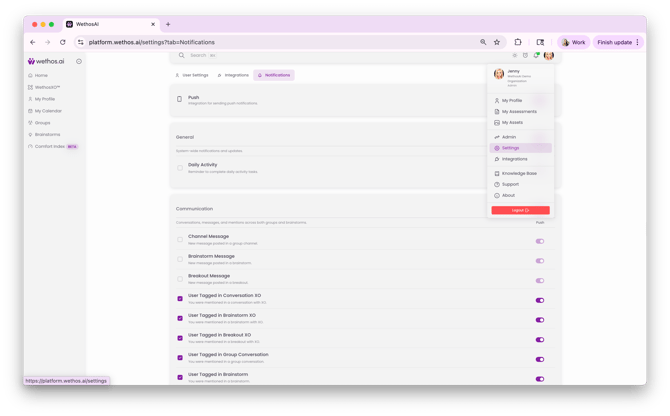Uncheck User Tagged in Brainstorm XO checkbox
This screenshot has height=416, width=670.
coord(180,318)
